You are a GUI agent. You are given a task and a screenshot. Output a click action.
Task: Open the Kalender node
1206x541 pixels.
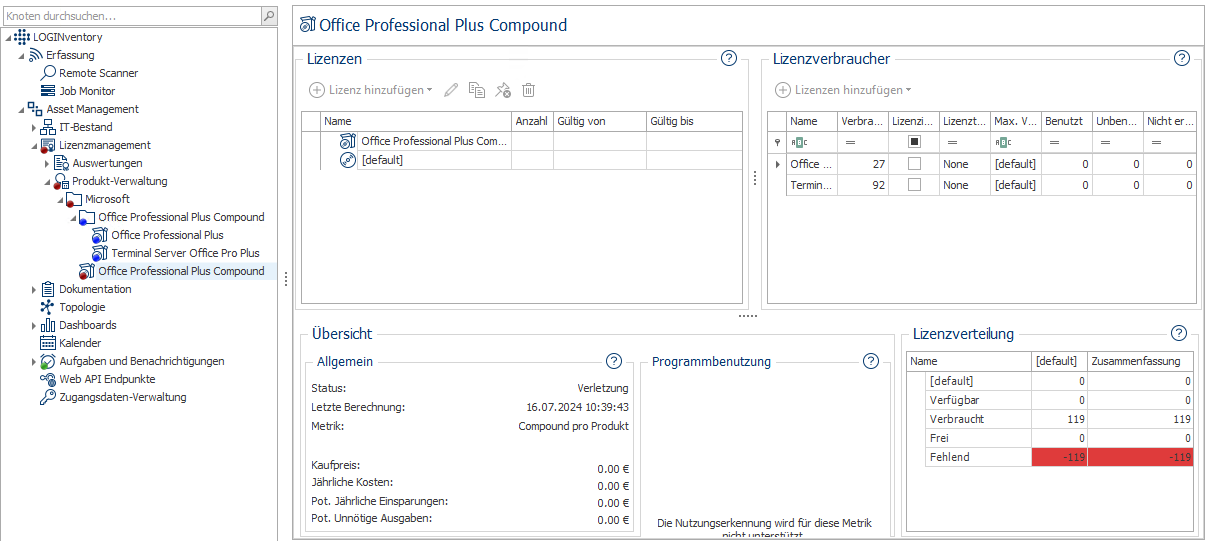(x=80, y=343)
